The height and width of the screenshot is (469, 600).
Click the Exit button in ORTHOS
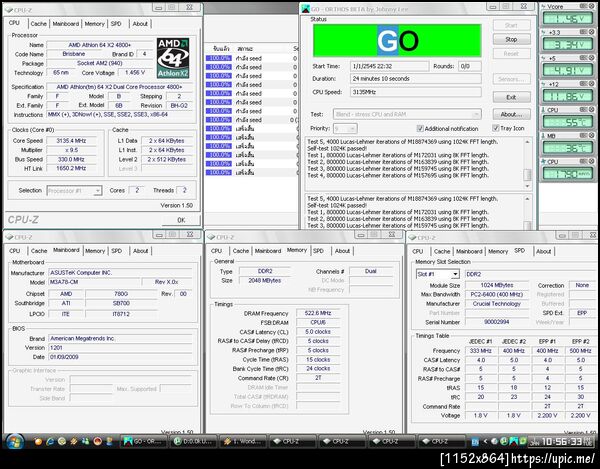(x=511, y=97)
